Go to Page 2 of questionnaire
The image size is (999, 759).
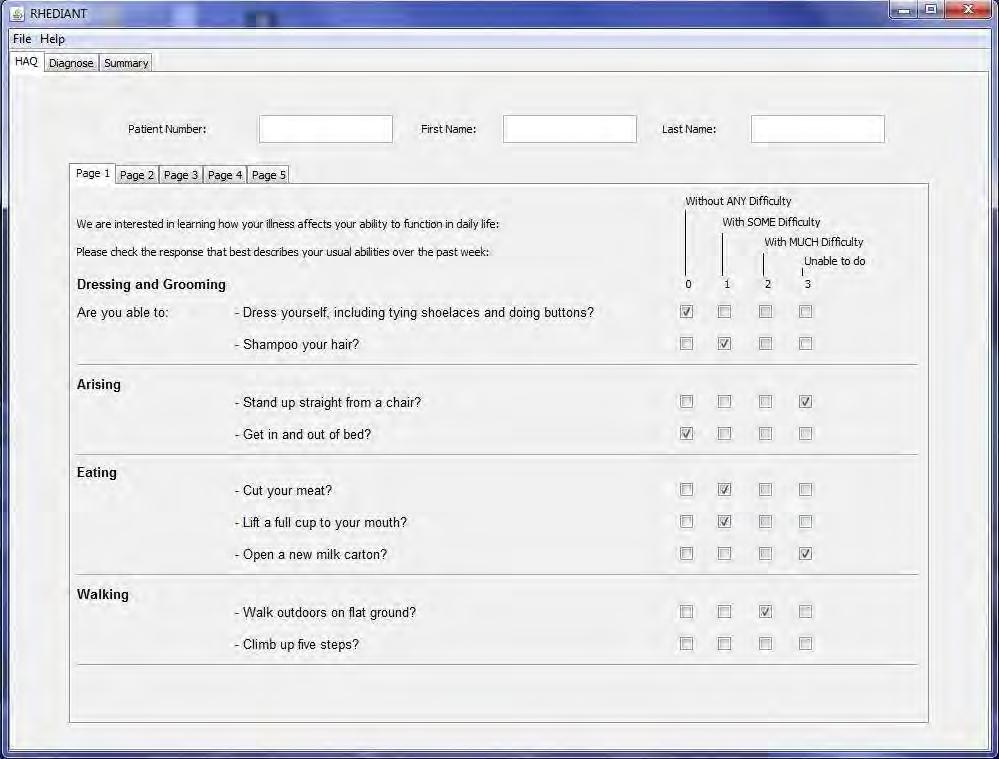[x=137, y=175]
